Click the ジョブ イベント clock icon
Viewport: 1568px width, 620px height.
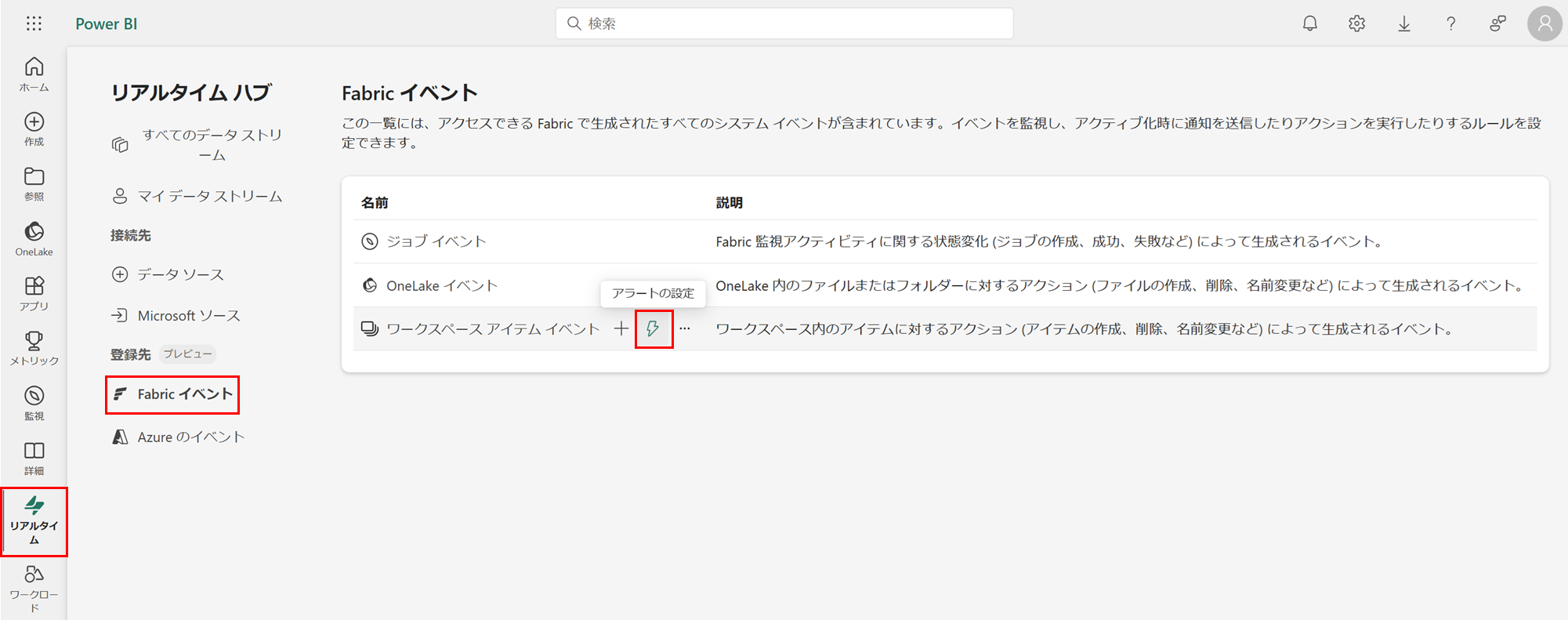[x=370, y=241]
